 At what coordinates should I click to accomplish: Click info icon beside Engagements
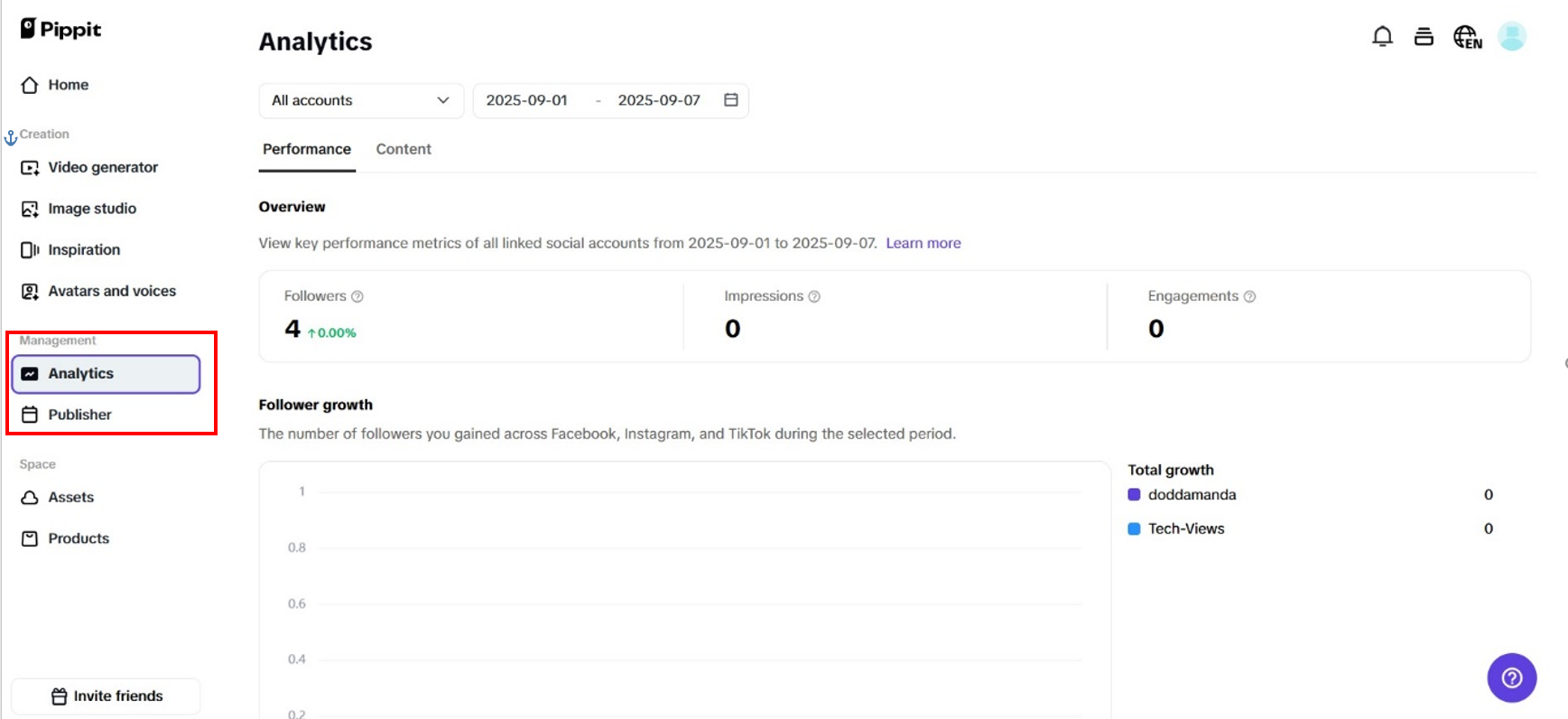(x=1249, y=296)
